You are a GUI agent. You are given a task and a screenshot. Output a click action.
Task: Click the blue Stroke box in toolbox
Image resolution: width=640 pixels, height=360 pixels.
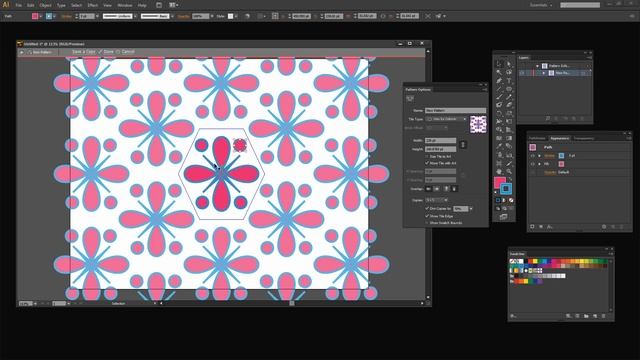(x=506, y=188)
